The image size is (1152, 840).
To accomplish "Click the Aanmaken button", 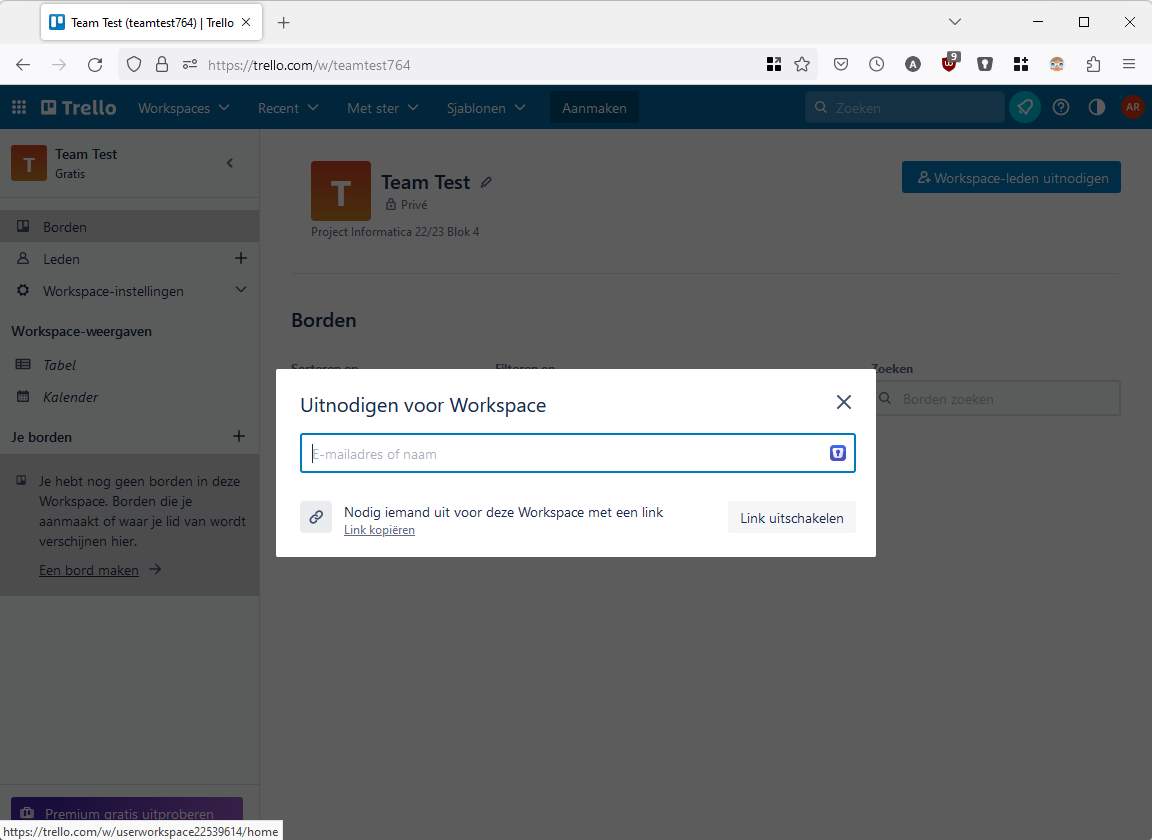I will pos(594,108).
